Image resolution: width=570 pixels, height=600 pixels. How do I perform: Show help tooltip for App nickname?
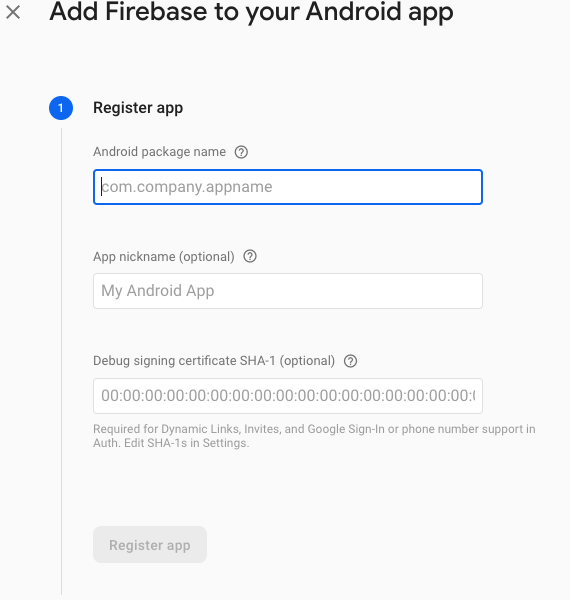click(250, 256)
